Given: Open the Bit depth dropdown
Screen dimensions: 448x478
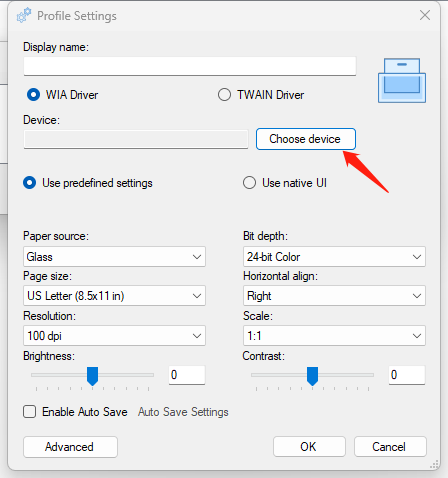Looking at the screenshot, I should (x=334, y=257).
